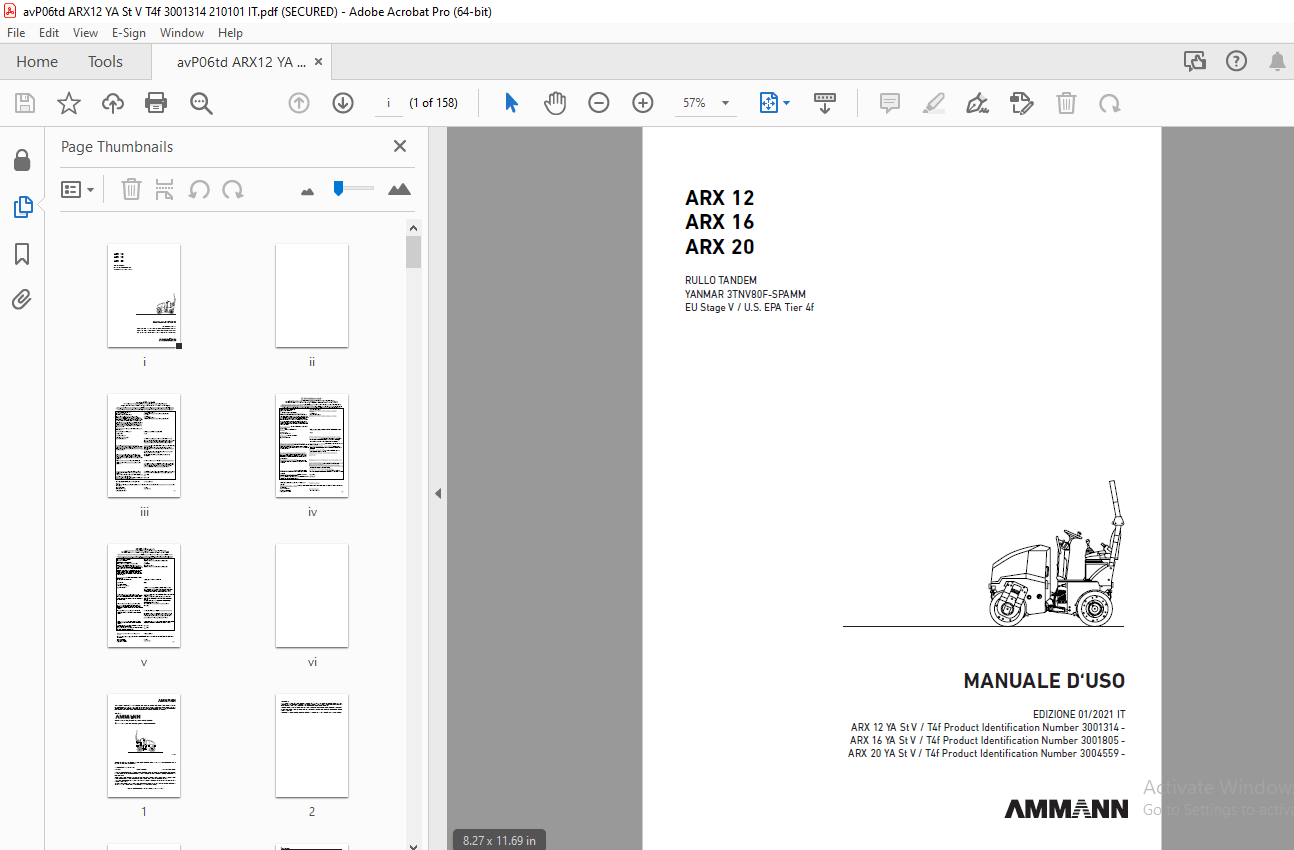The width and height of the screenshot is (1294, 850).
Task: Select the Highlight text pen tool
Action: (934, 103)
